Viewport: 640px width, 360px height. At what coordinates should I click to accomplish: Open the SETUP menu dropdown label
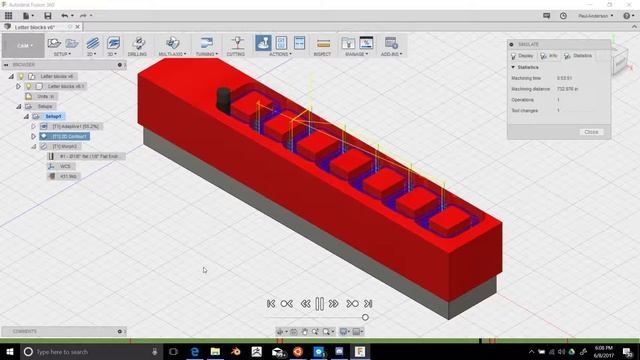(62, 54)
